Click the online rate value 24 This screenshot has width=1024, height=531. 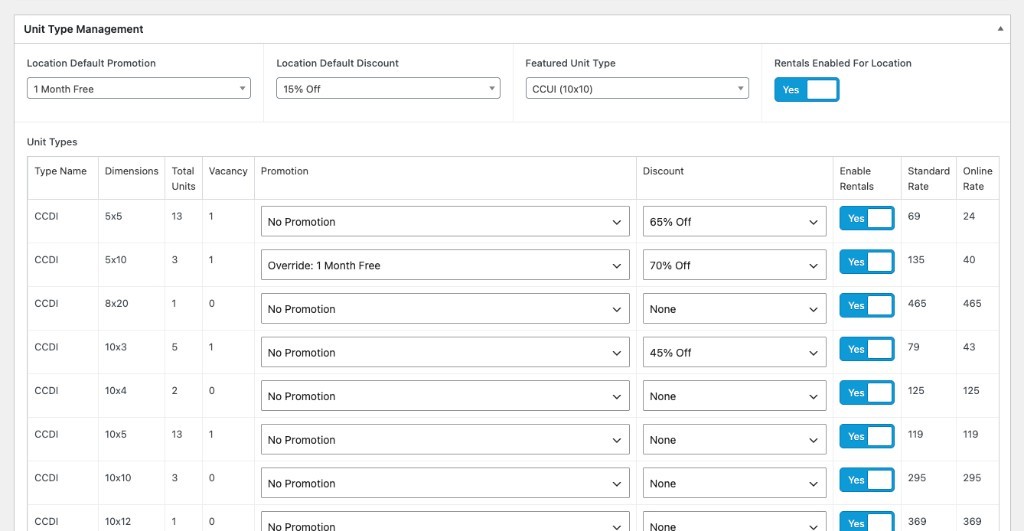click(968, 216)
